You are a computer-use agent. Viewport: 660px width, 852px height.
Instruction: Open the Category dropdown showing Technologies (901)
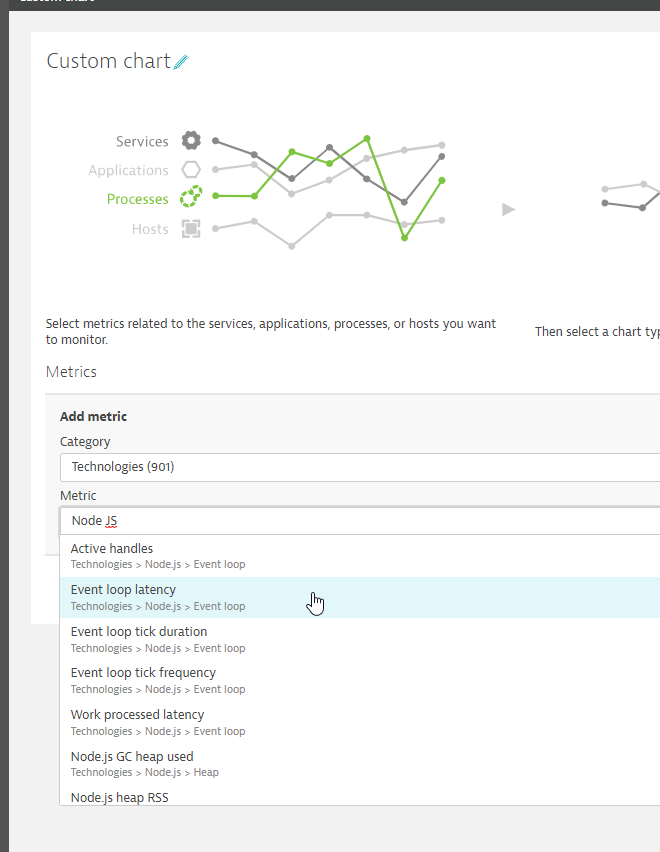coord(360,467)
